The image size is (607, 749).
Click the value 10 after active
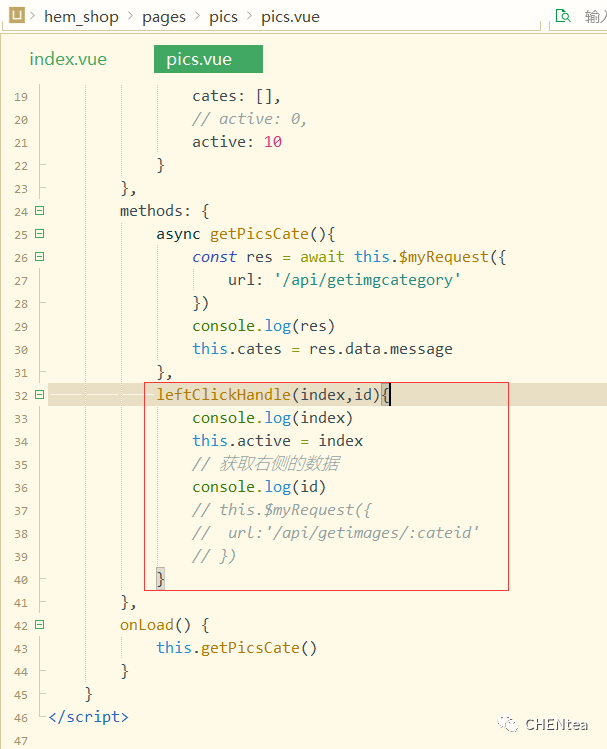point(273,142)
